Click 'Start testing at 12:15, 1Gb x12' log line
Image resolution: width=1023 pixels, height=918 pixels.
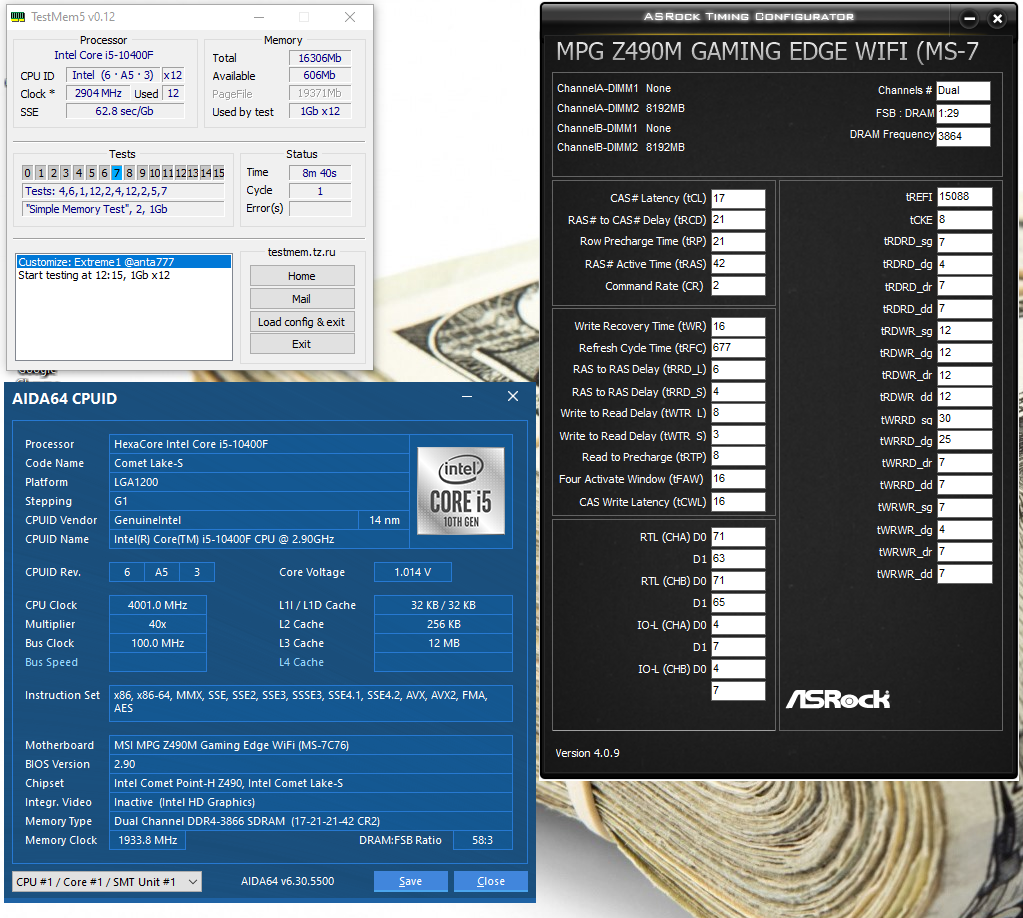point(95,275)
